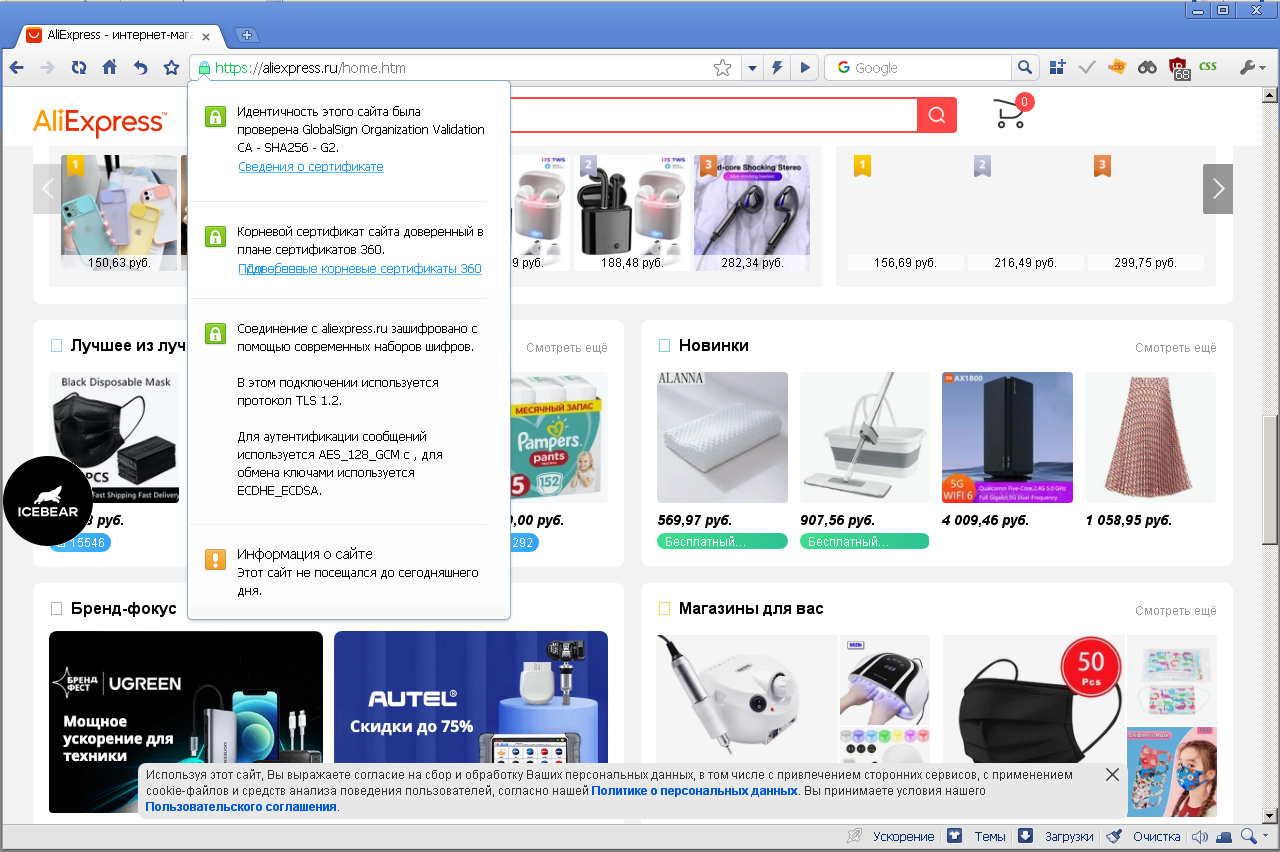Open the trusted root certificates 360 link
The width and height of the screenshot is (1280, 852).
(360, 268)
